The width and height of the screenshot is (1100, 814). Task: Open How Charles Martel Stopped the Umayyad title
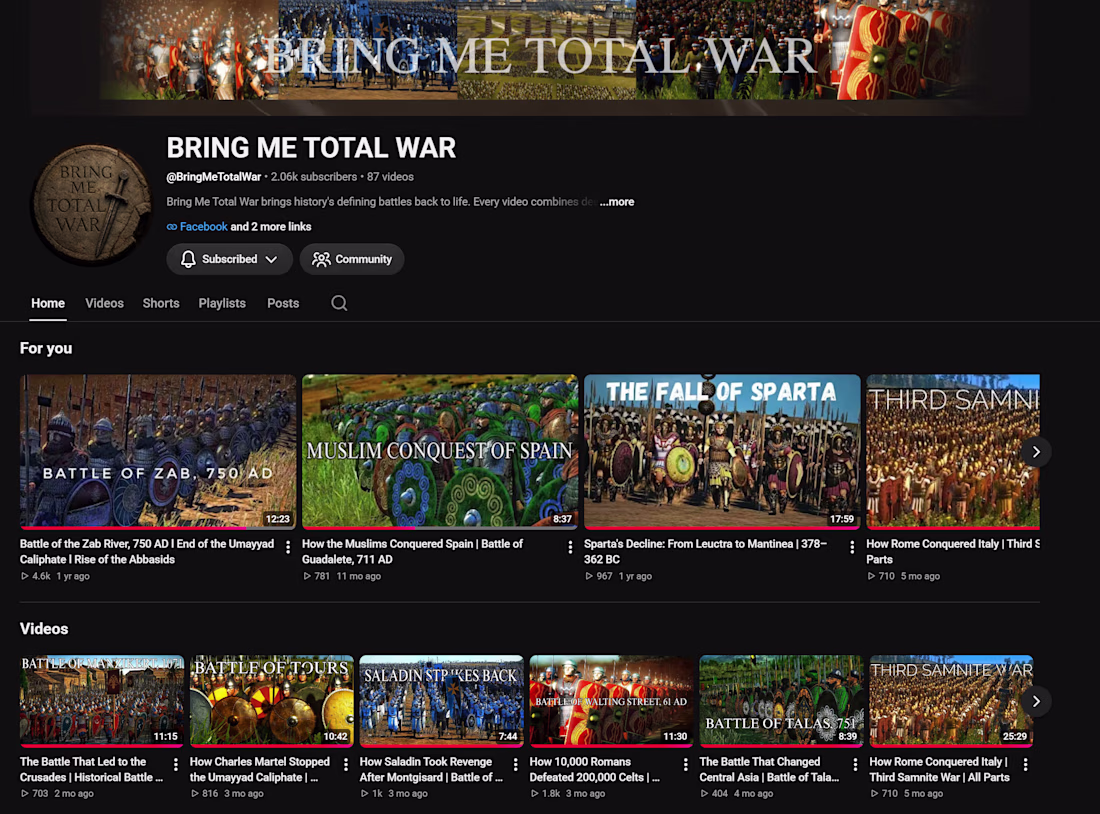click(260, 769)
